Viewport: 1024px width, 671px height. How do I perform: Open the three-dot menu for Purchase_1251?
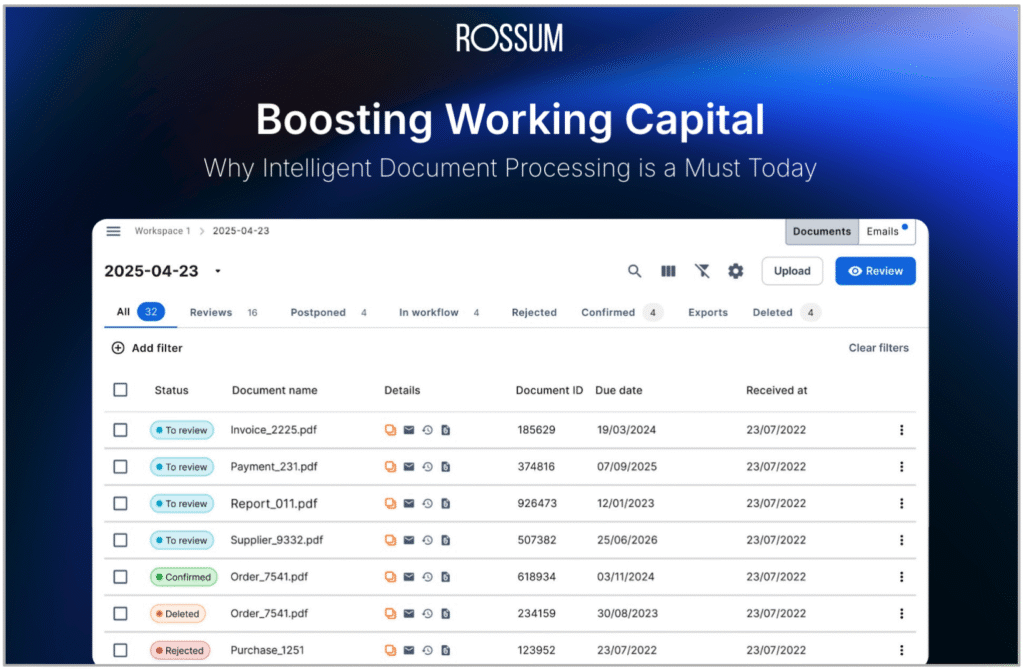tap(902, 650)
